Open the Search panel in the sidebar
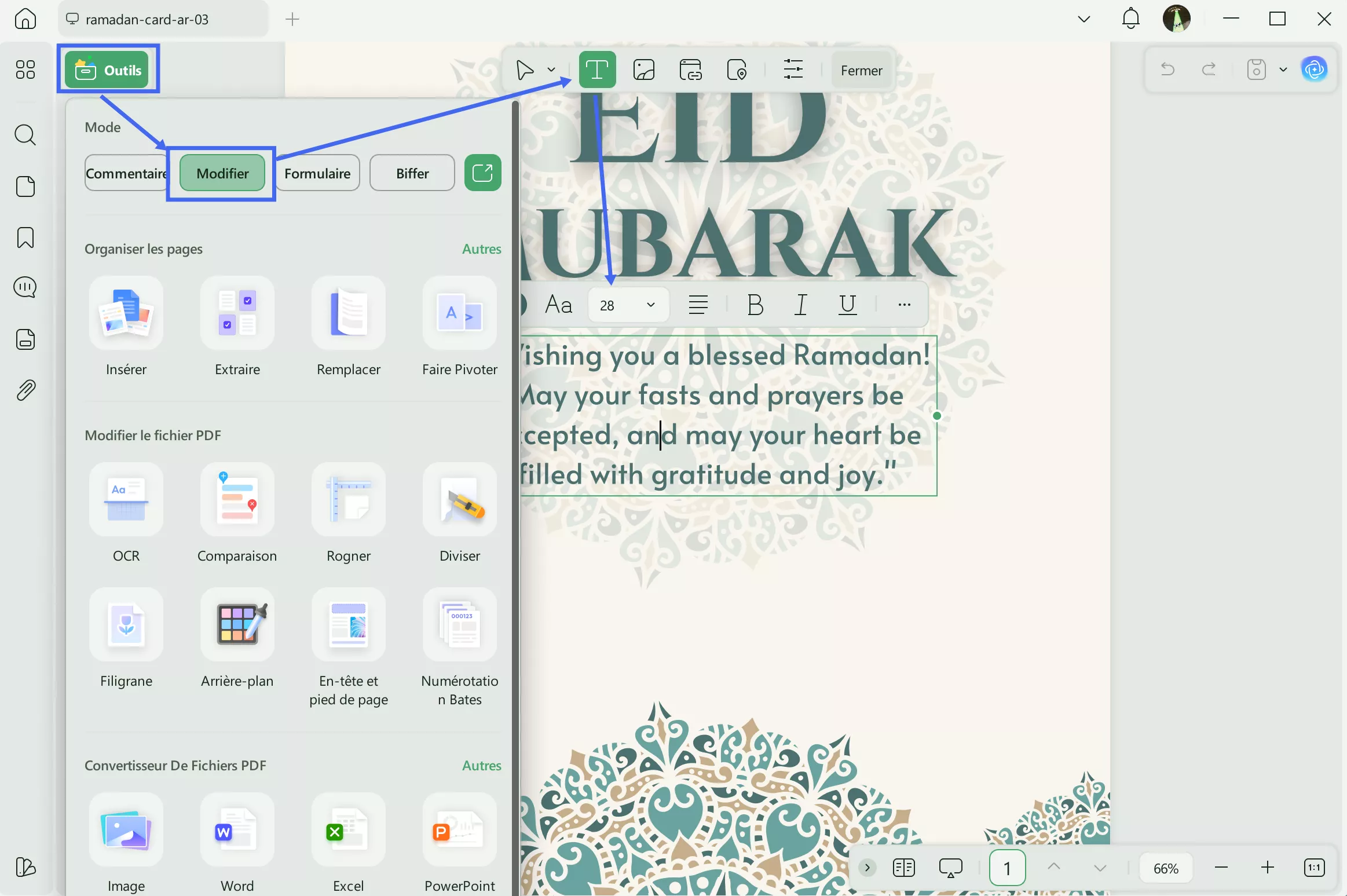 (25, 135)
